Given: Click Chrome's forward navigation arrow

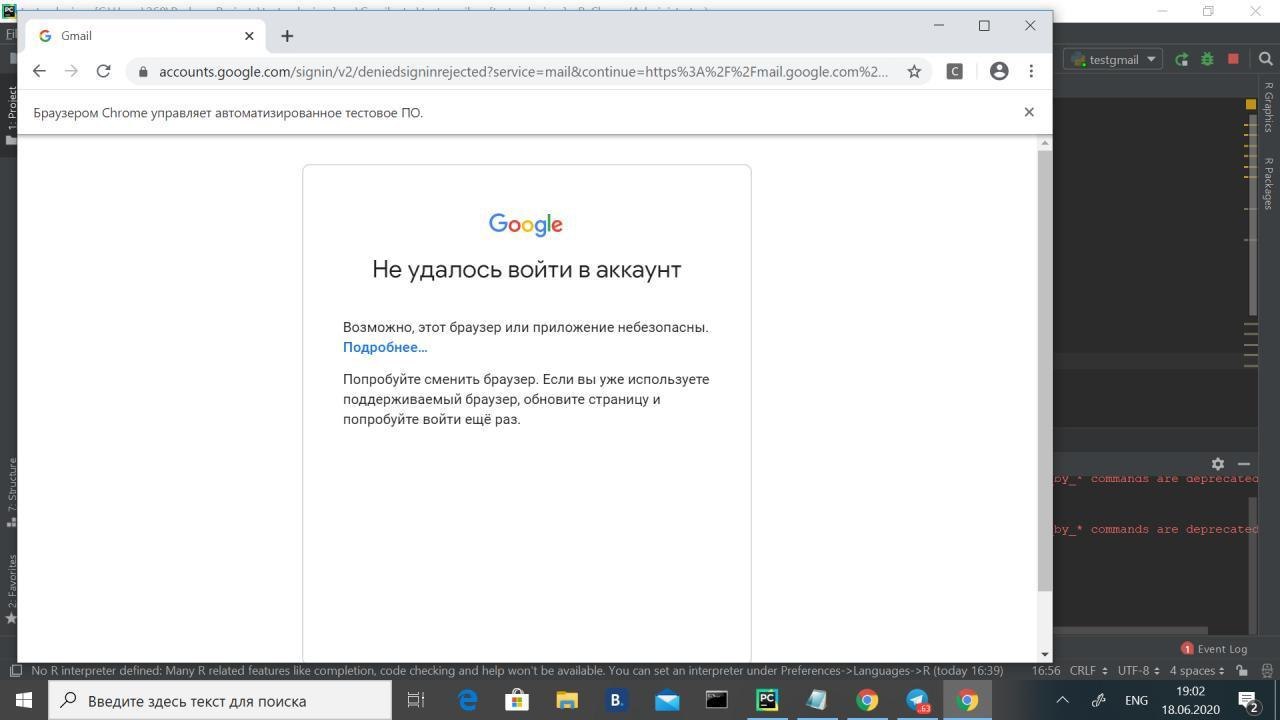Looking at the screenshot, I should 71,71.
